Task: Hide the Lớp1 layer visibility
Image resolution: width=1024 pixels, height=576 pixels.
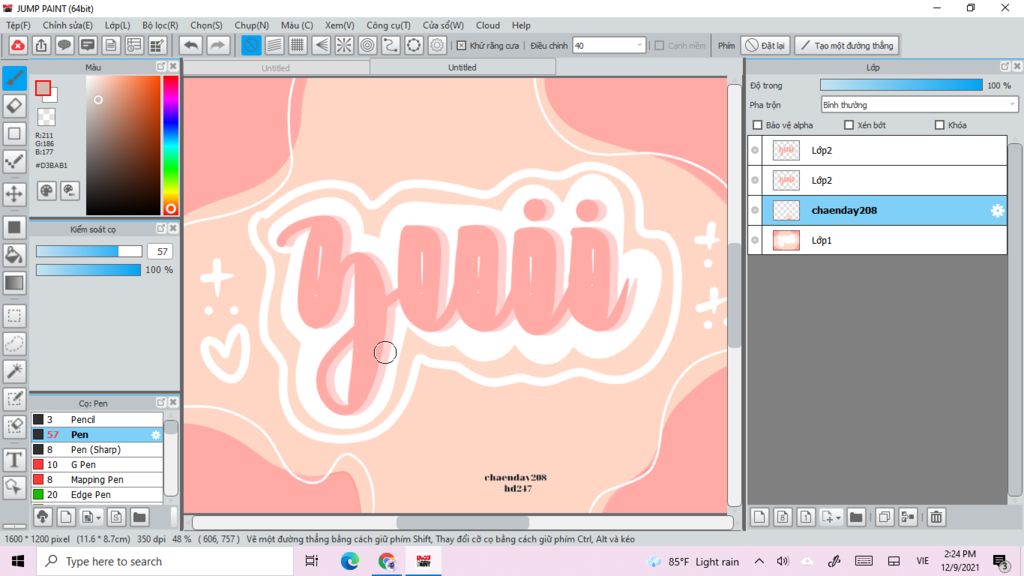Action: point(755,241)
